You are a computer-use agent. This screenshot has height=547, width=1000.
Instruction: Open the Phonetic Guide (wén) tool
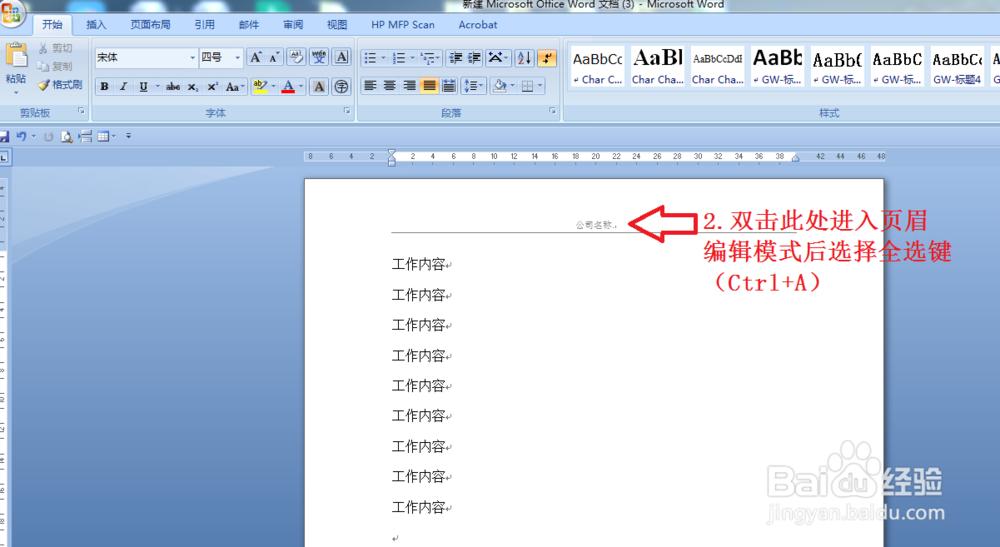pyautogui.click(x=319, y=57)
